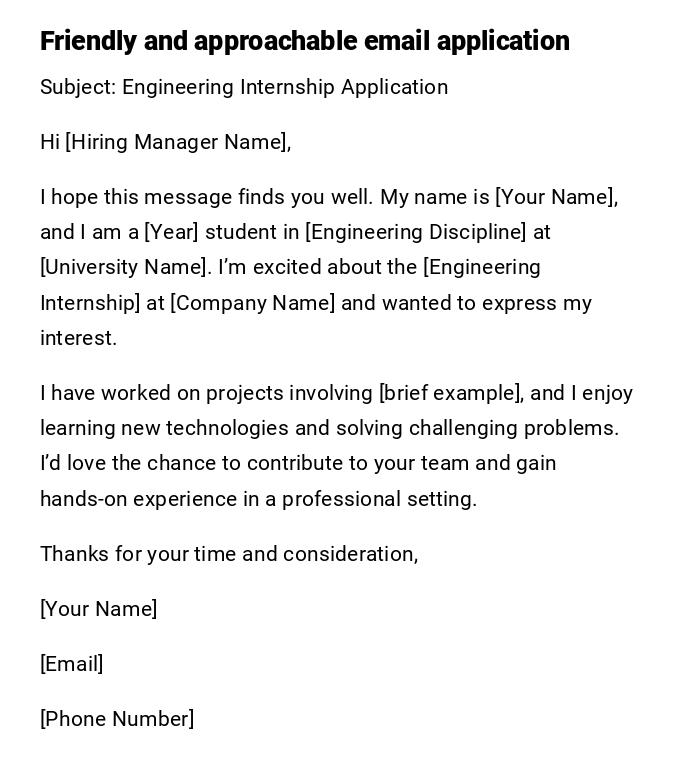Image resolution: width=700 pixels, height=782 pixels.
Task: Click "[Your Name]" in the first paragraph
Action: click(x=556, y=197)
